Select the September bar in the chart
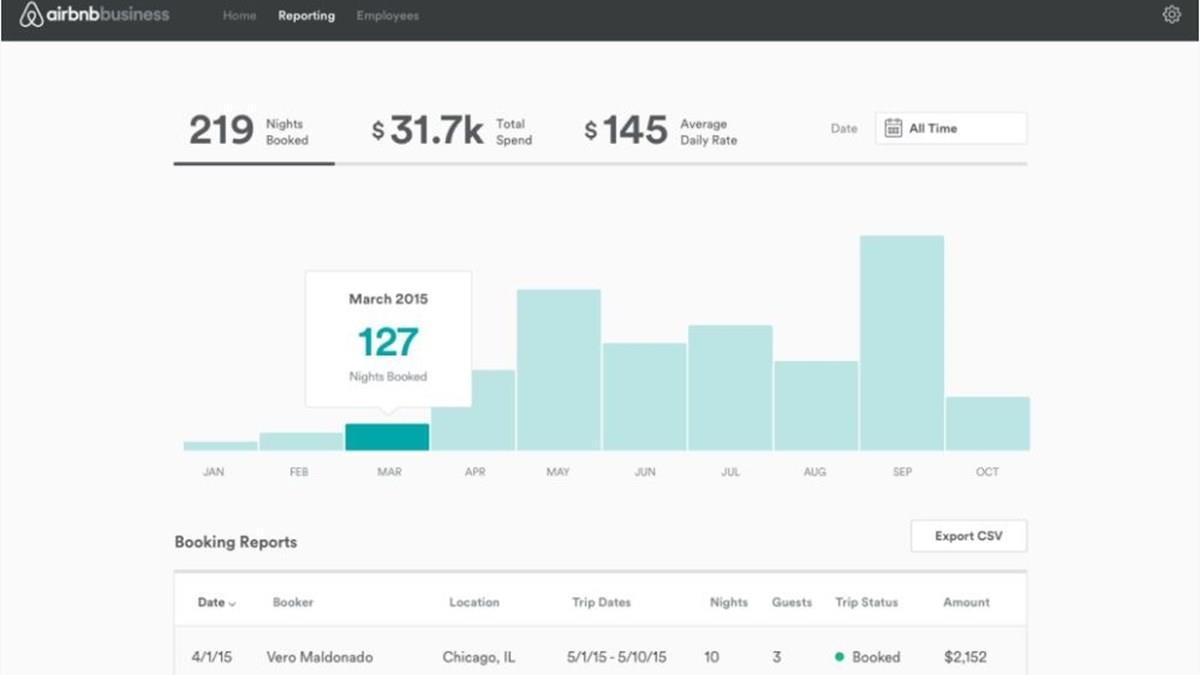Screen dimensions: 1200x675 tap(902, 343)
